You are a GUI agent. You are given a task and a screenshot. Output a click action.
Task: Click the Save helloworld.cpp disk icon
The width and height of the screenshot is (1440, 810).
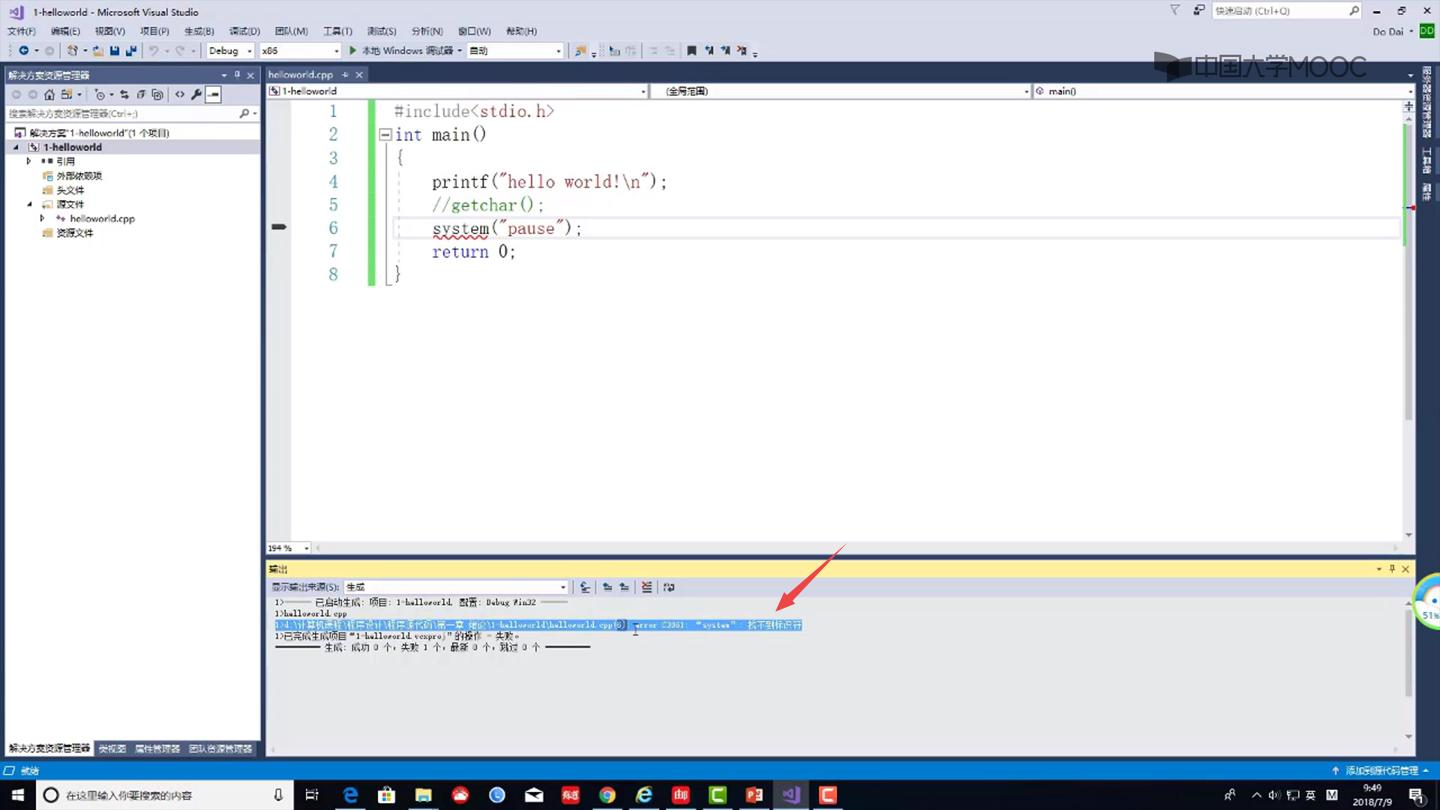click(114, 51)
